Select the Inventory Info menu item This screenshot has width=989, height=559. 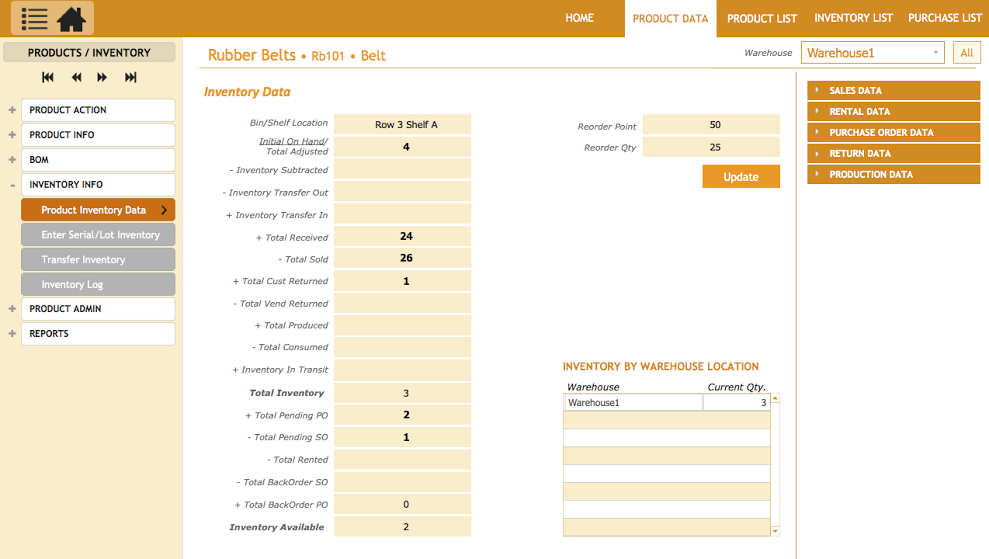[98, 185]
